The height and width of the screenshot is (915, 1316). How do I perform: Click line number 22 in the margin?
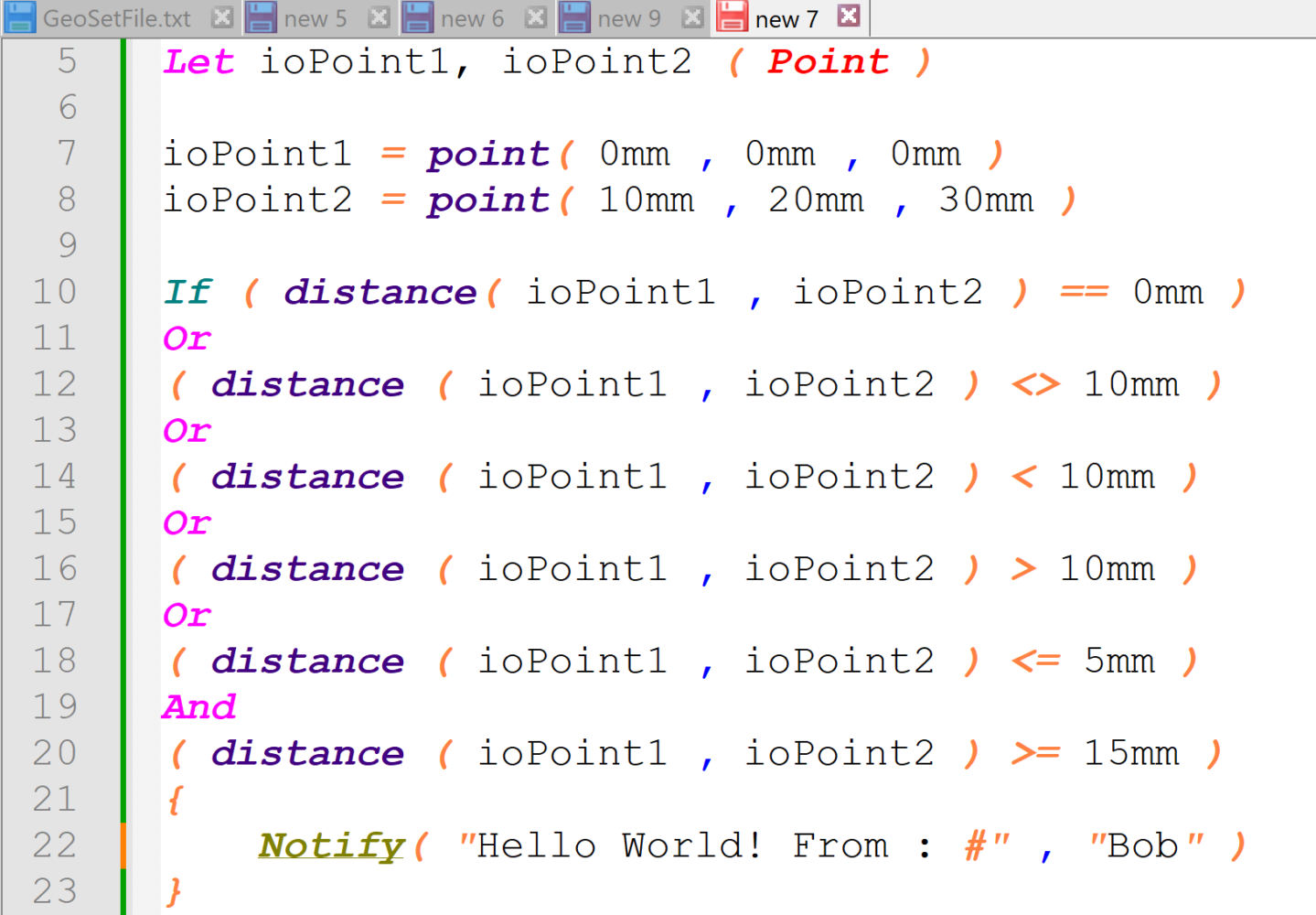click(x=55, y=845)
